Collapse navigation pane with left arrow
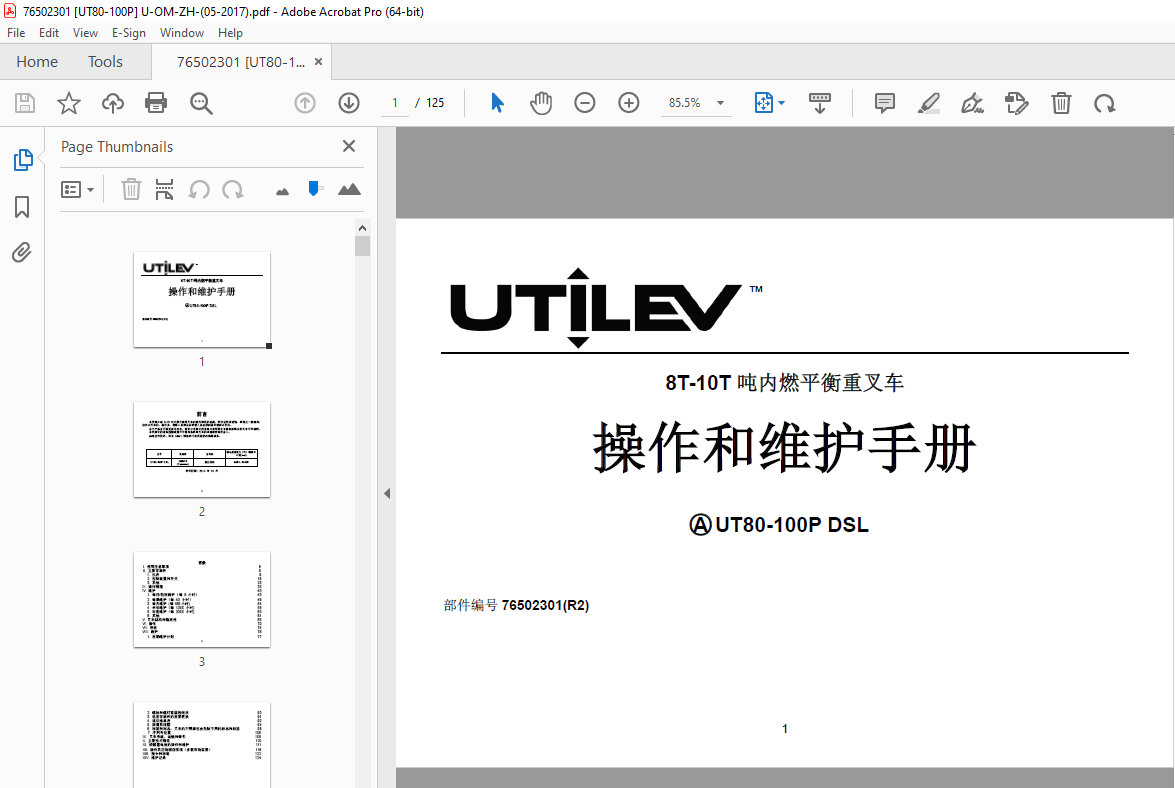1175x788 pixels. 387,494
